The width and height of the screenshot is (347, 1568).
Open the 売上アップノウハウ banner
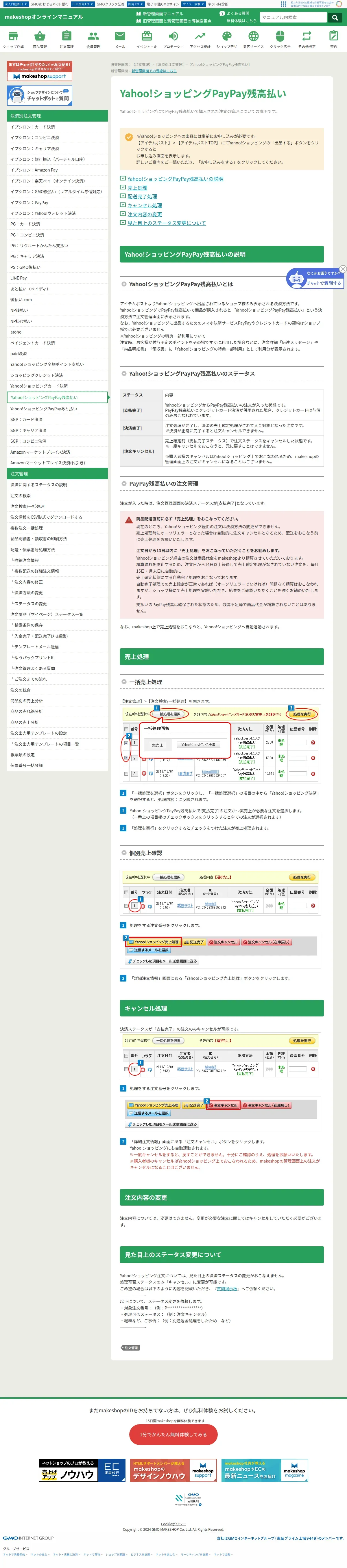(82, 1471)
